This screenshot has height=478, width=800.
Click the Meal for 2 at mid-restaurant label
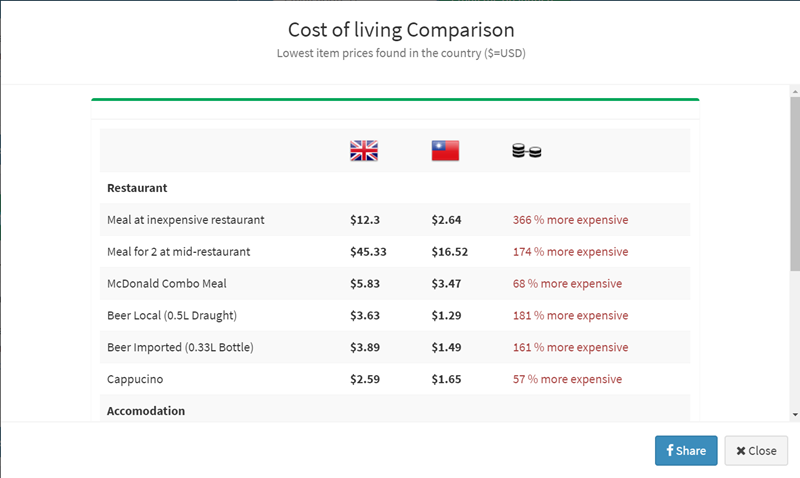(179, 251)
